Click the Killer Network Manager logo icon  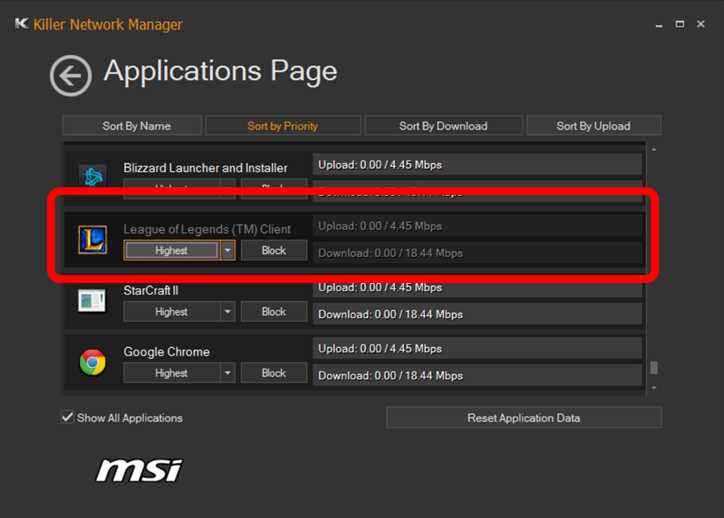coord(21,24)
